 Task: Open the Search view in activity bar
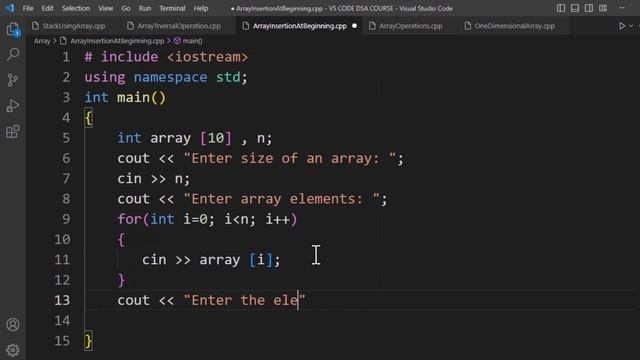13,54
